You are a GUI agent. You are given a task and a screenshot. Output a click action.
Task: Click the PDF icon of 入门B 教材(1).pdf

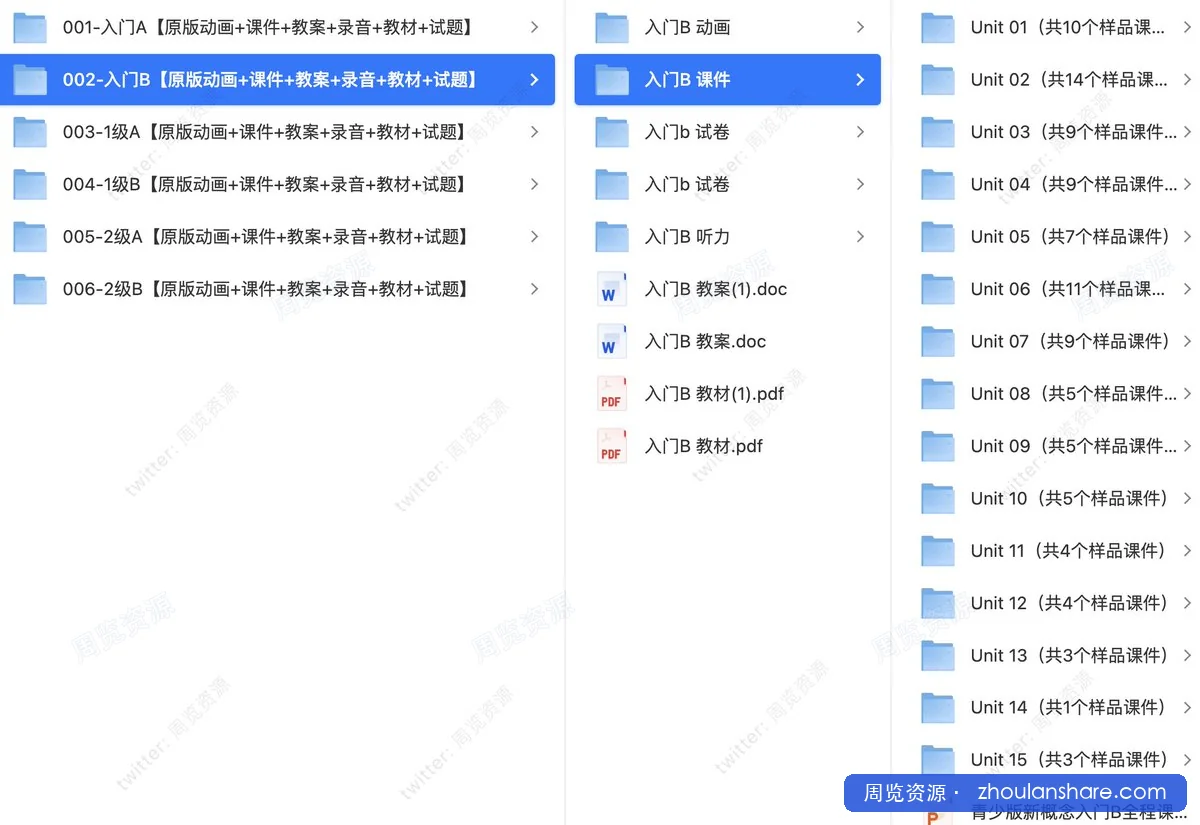pos(611,394)
